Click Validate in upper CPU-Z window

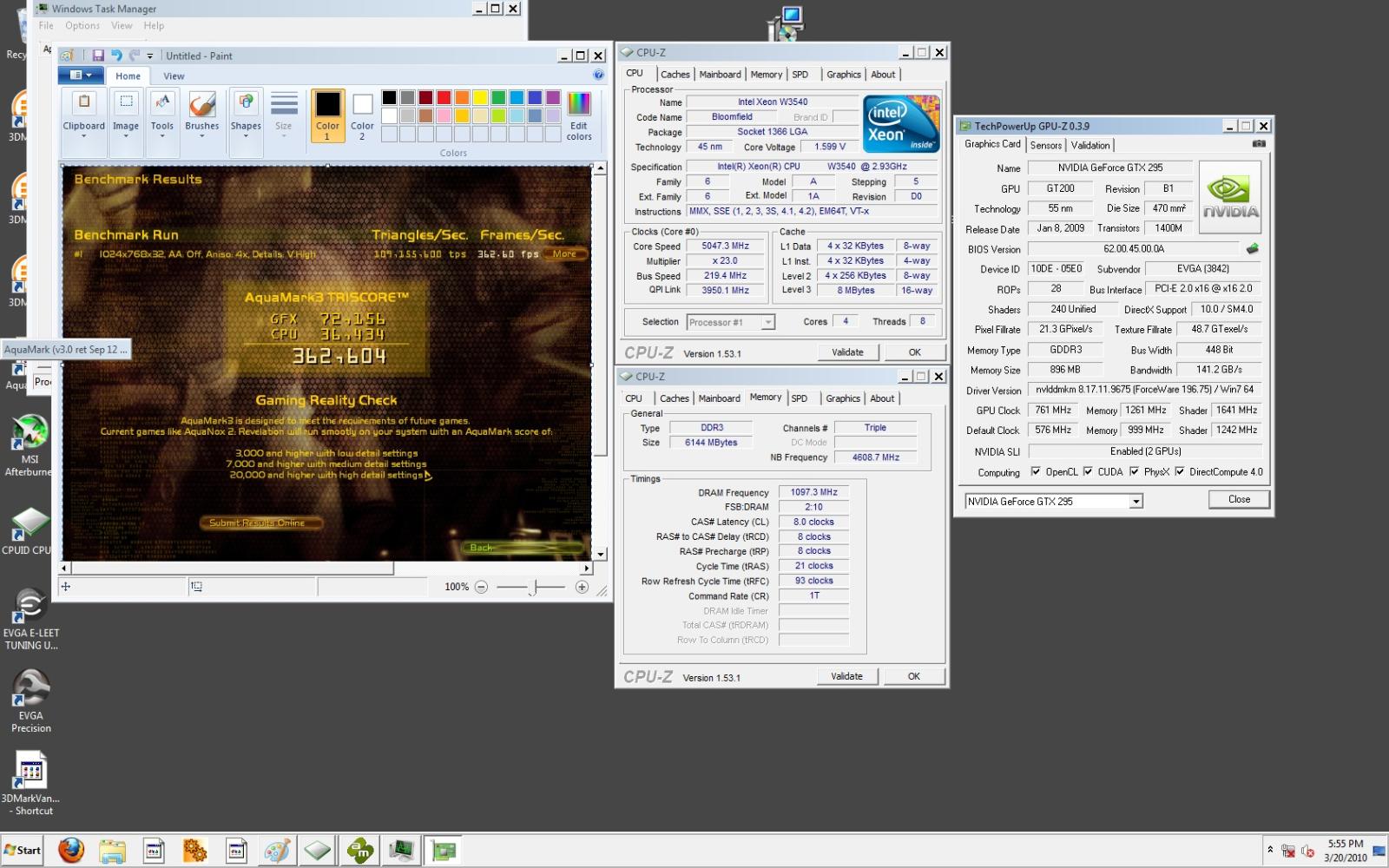tap(848, 352)
